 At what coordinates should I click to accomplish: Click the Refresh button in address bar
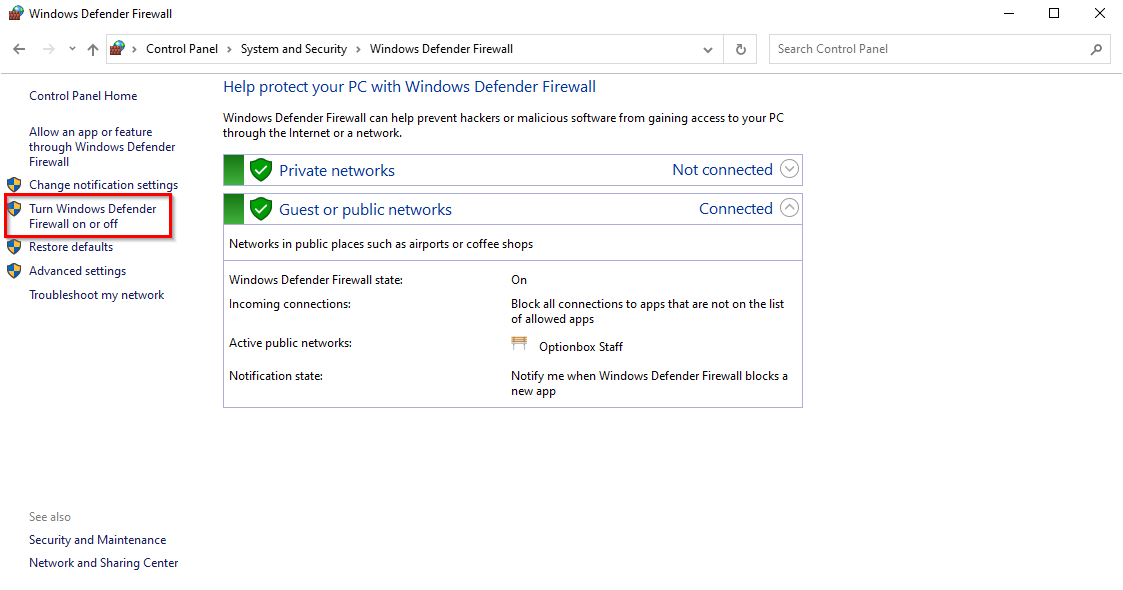[741, 49]
